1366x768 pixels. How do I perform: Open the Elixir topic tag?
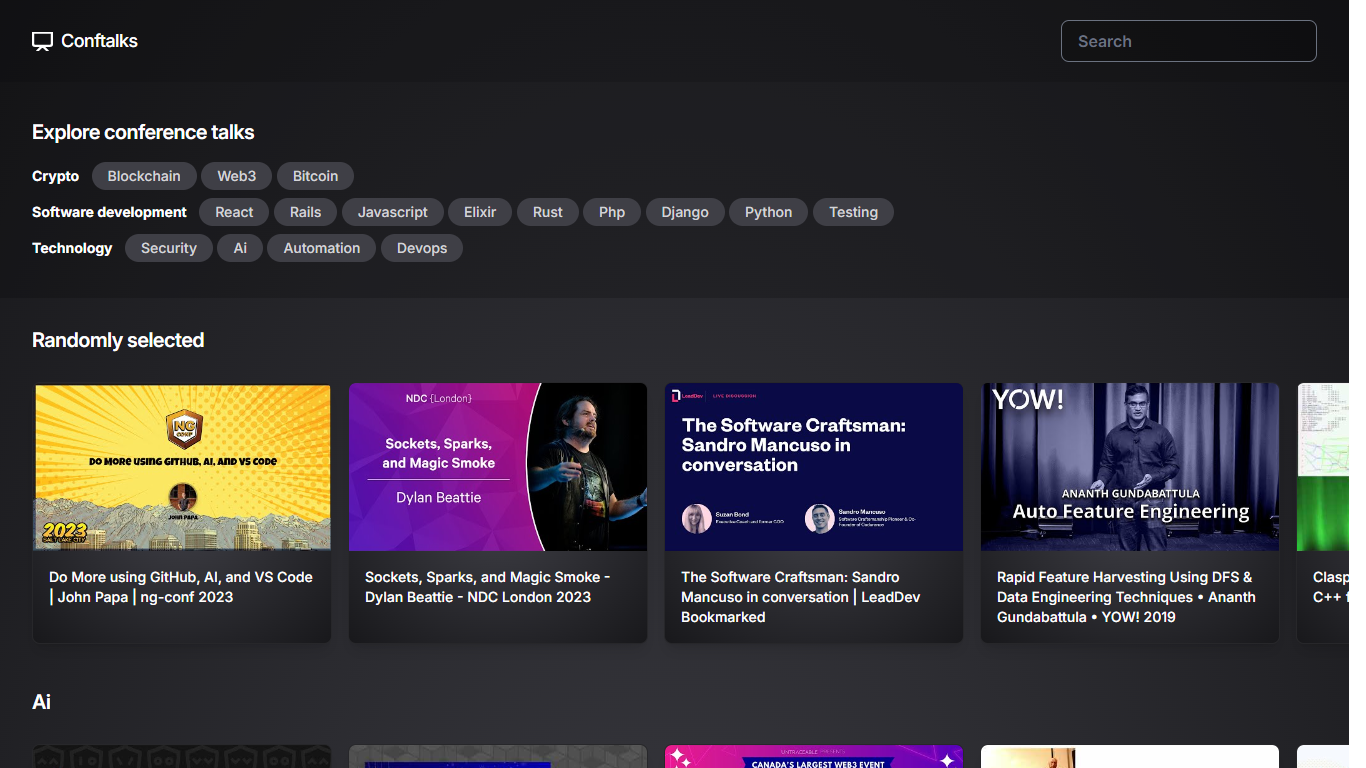(x=480, y=212)
